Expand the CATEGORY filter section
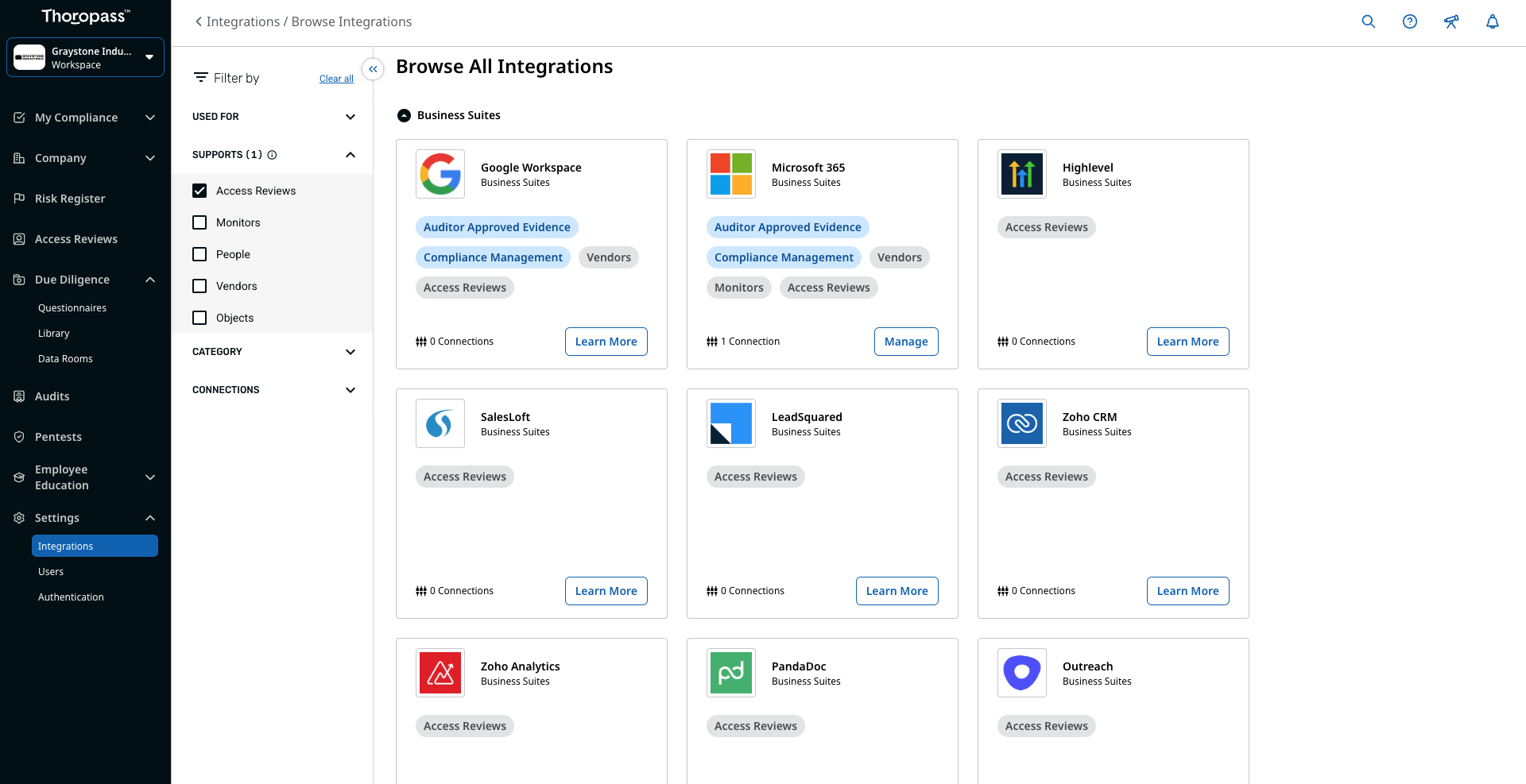Screen dimensions: 1526x784 [x=273, y=352]
